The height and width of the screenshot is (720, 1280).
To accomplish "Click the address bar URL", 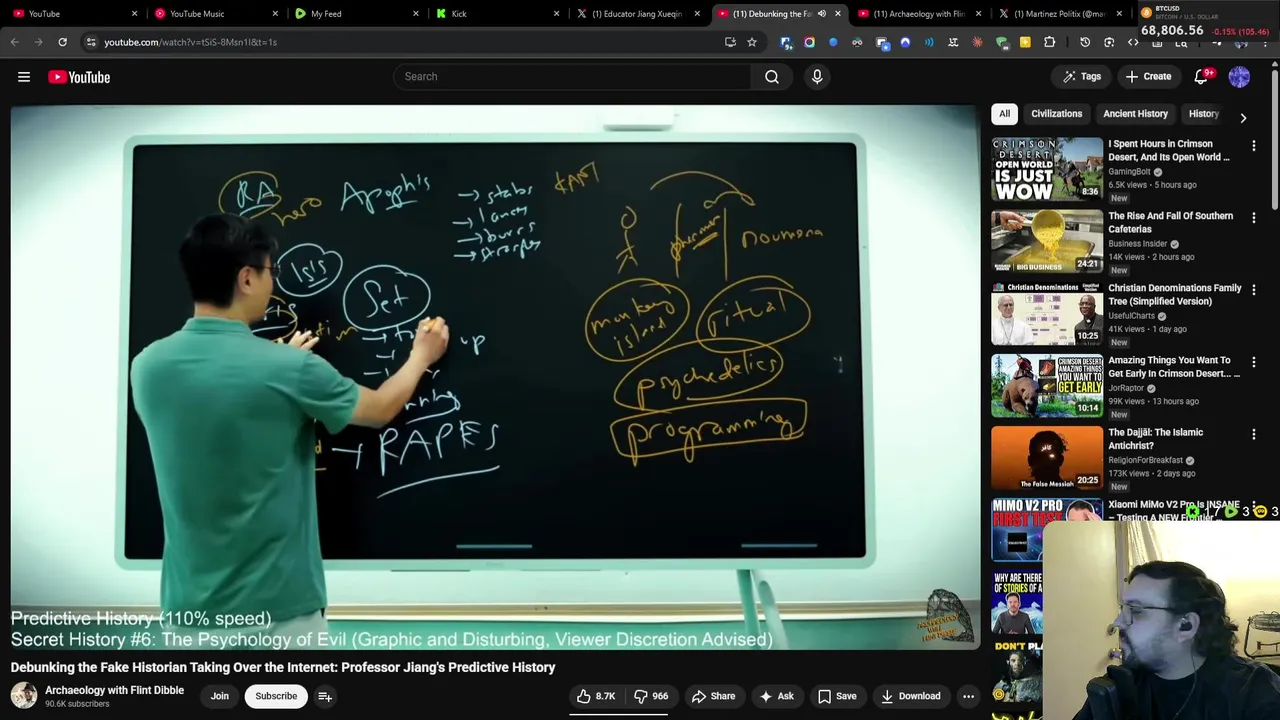I will click(190, 42).
